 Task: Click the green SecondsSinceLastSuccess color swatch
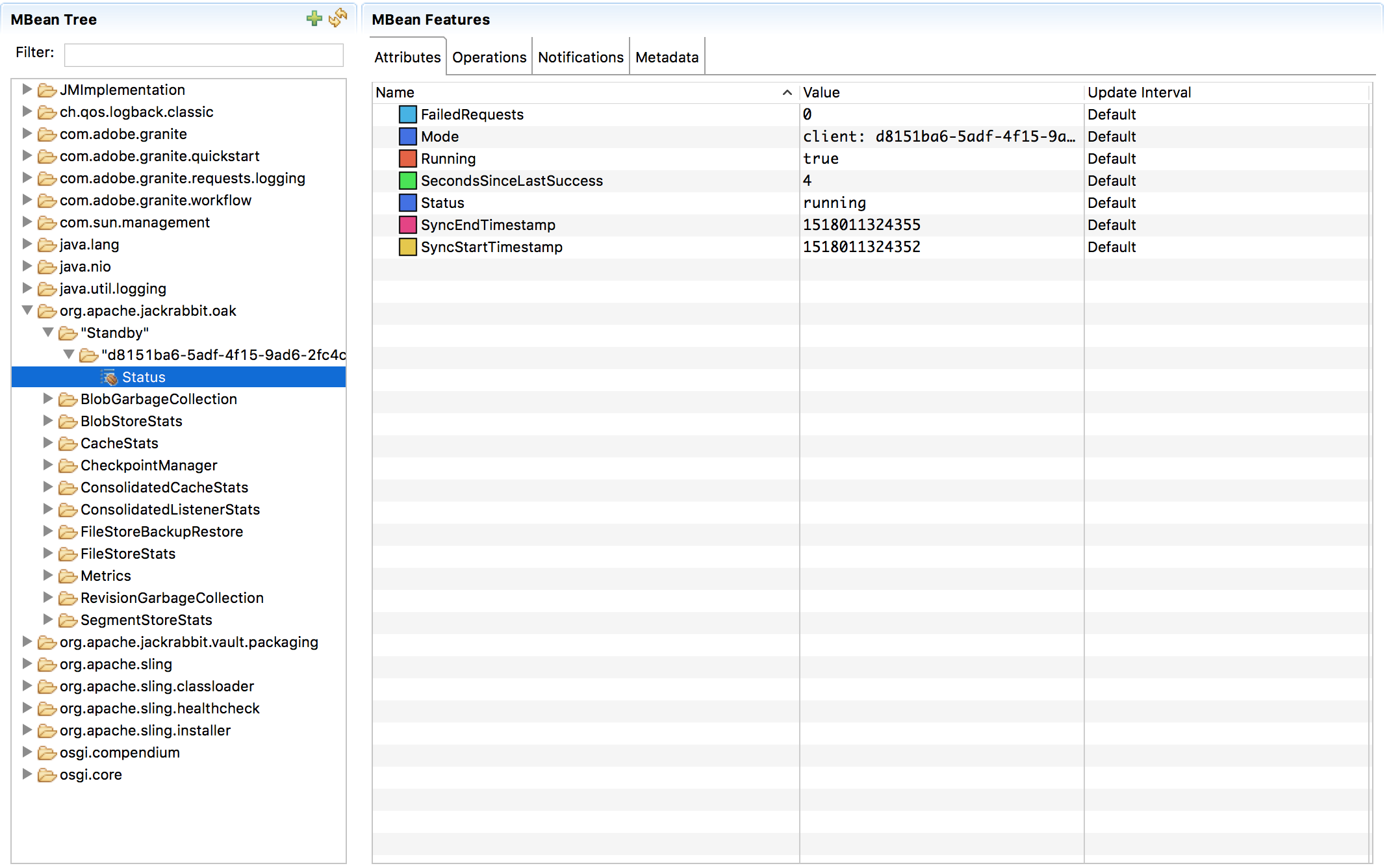pos(407,181)
